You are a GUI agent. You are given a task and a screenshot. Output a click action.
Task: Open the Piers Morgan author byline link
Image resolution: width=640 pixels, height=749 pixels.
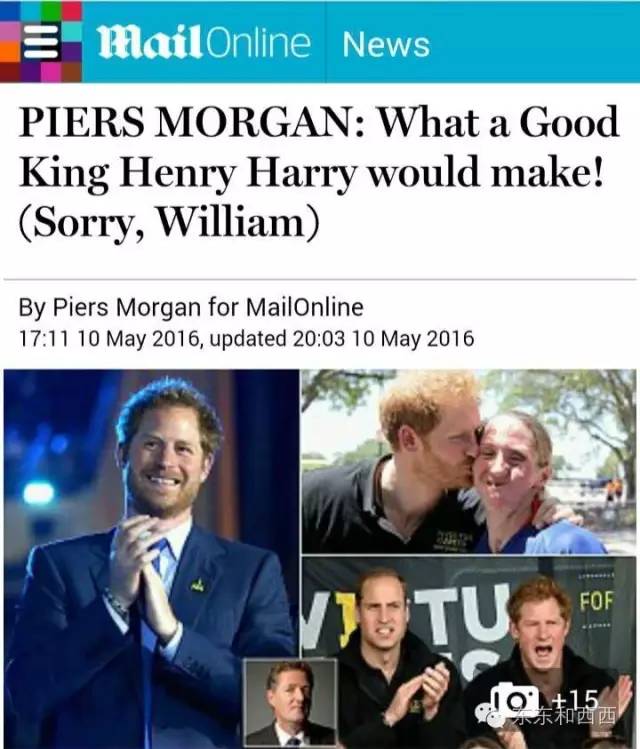click(128, 307)
